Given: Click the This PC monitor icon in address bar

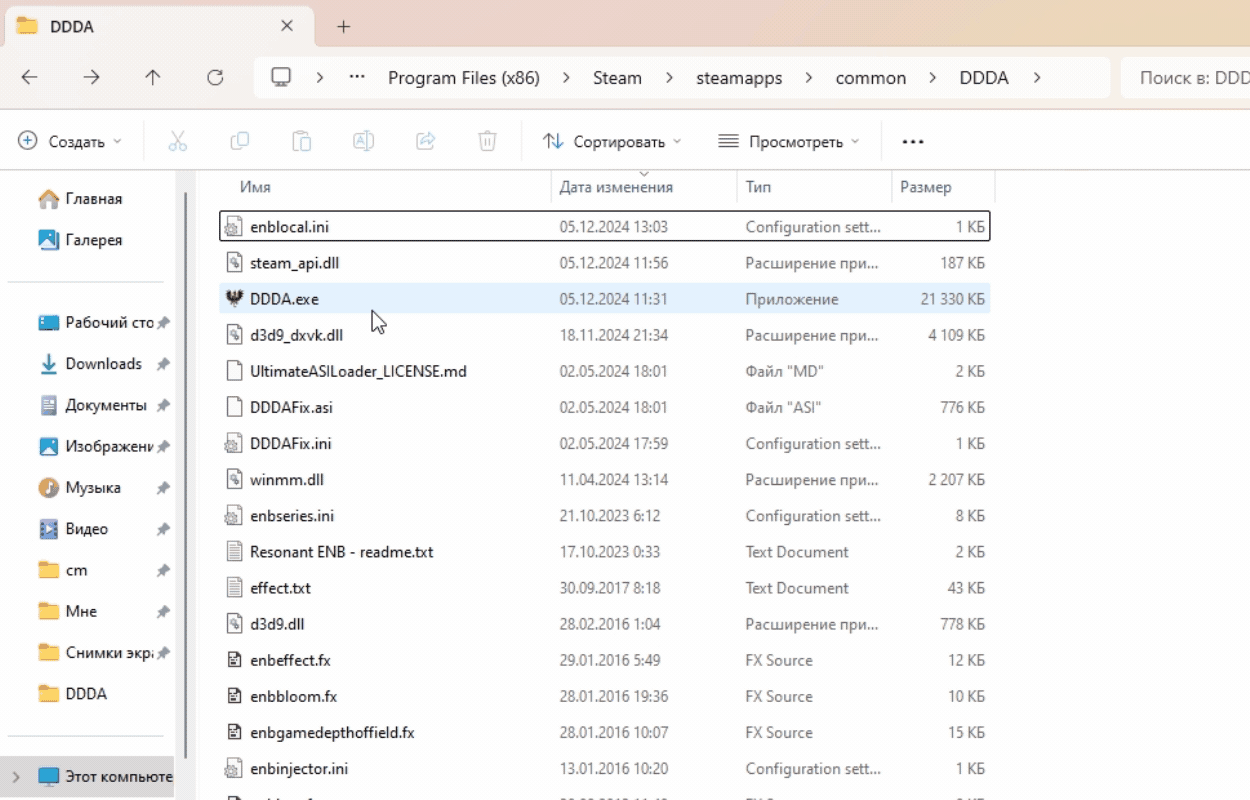Looking at the screenshot, I should coord(281,78).
